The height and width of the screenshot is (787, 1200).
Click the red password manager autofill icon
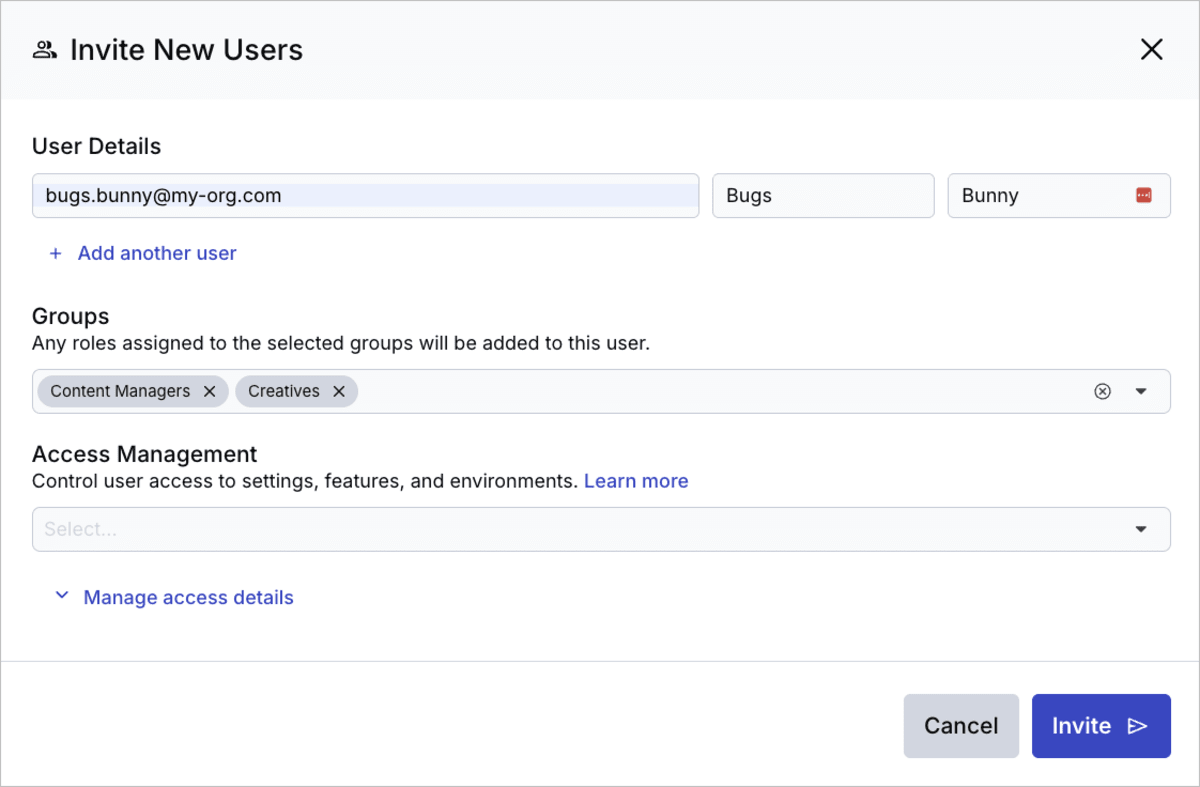pyautogui.click(x=1146, y=195)
